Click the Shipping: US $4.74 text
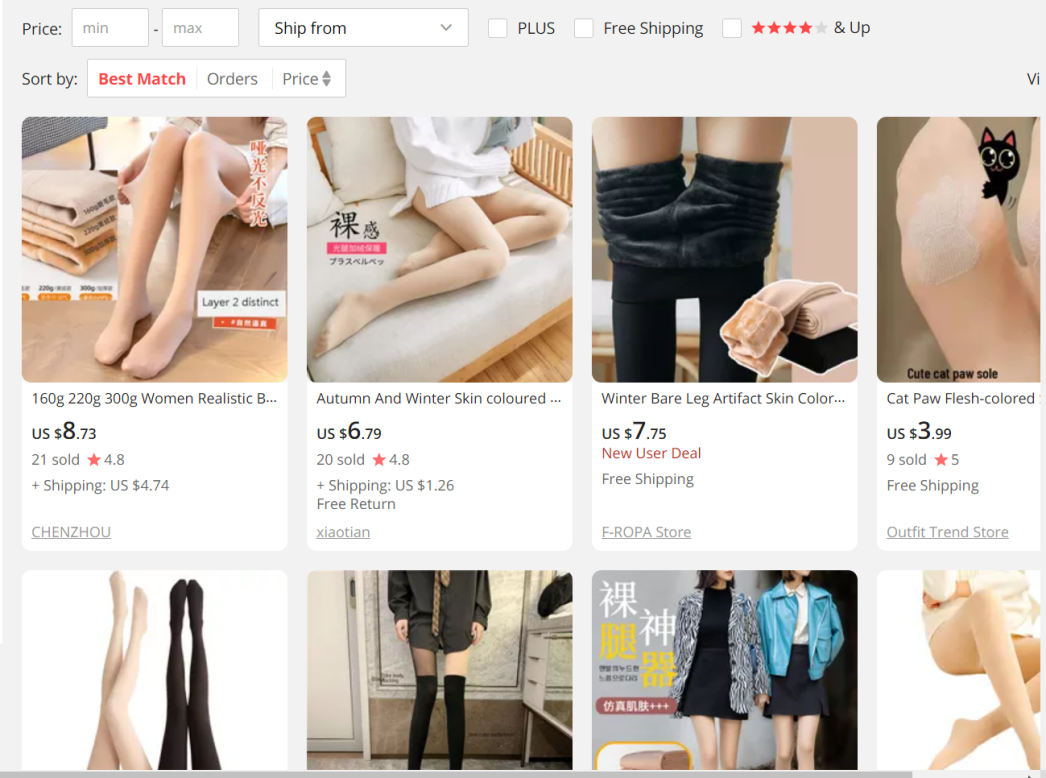Image resolution: width=1046 pixels, height=778 pixels. 100,485
